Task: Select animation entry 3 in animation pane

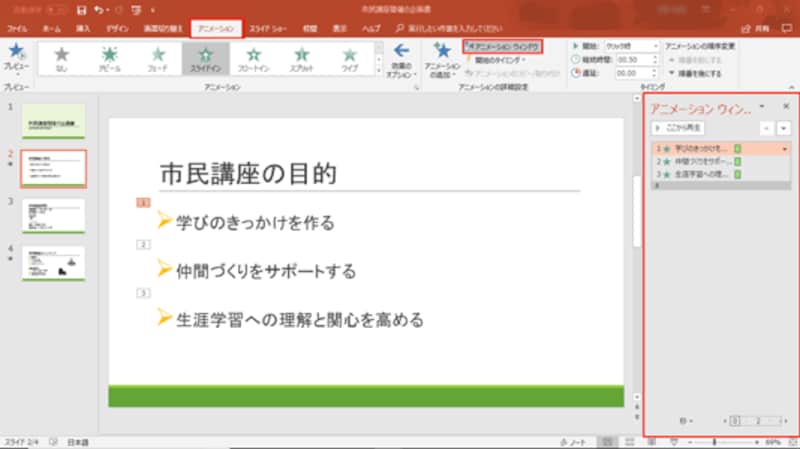Action: pyautogui.click(x=720, y=174)
